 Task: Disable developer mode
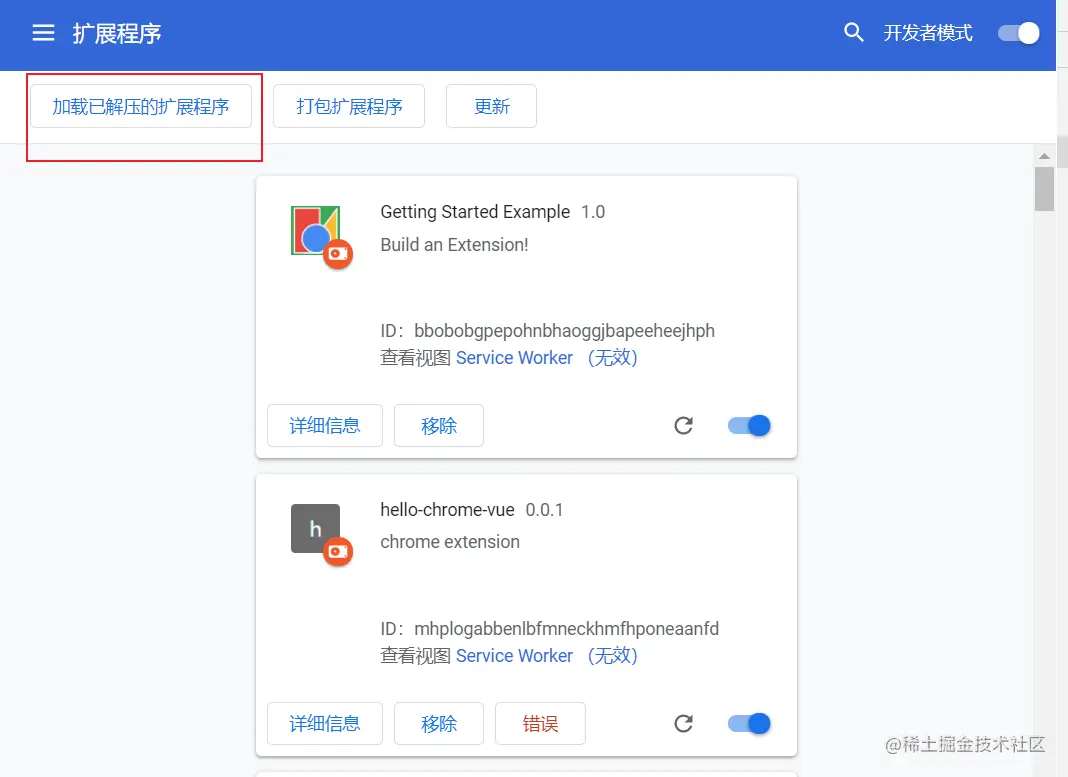(1017, 32)
